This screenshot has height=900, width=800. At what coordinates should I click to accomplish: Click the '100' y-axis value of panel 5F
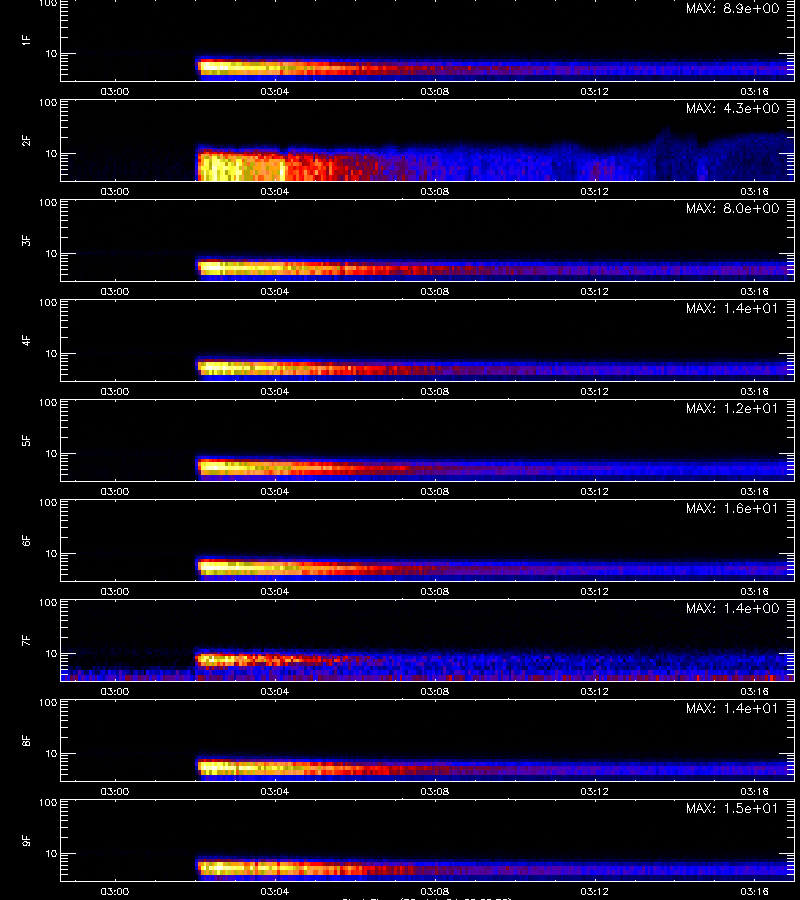(x=48, y=402)
